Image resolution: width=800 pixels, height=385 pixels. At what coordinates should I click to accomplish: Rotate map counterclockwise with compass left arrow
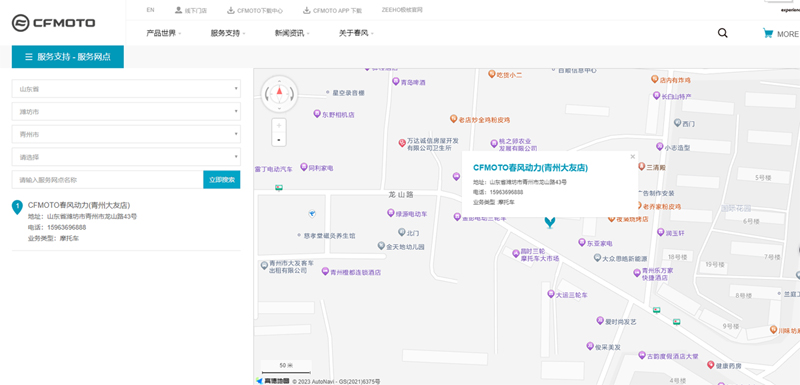267,94
